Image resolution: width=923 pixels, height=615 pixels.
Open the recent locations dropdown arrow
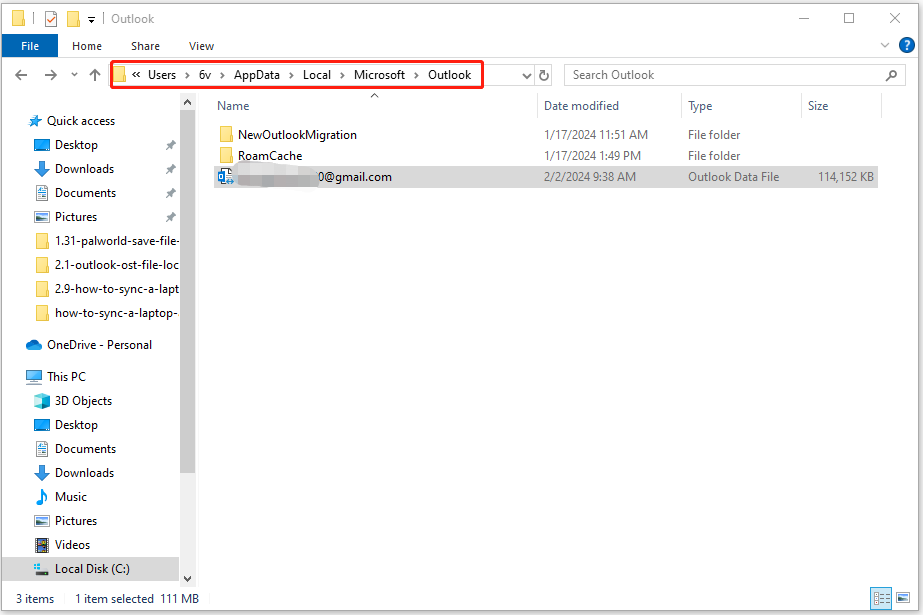coord(74,75)
